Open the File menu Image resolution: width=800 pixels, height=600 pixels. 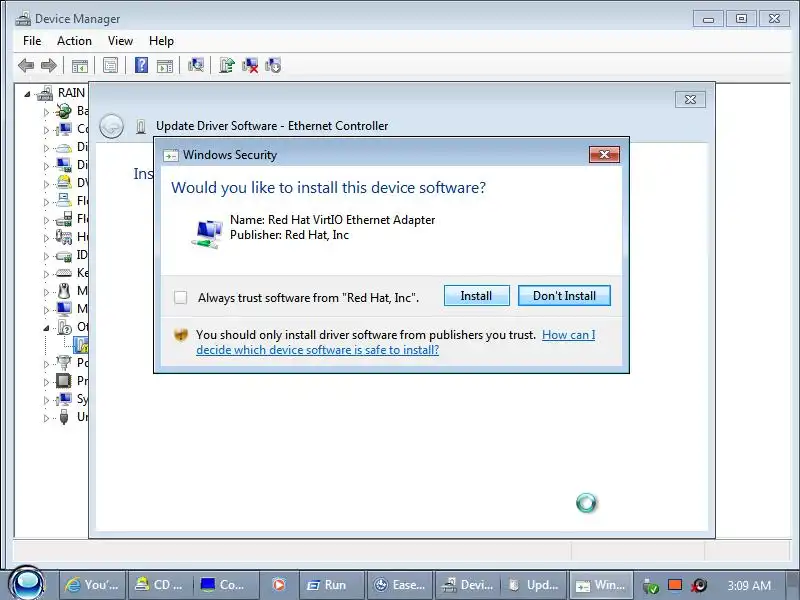[x=32, y=41]
